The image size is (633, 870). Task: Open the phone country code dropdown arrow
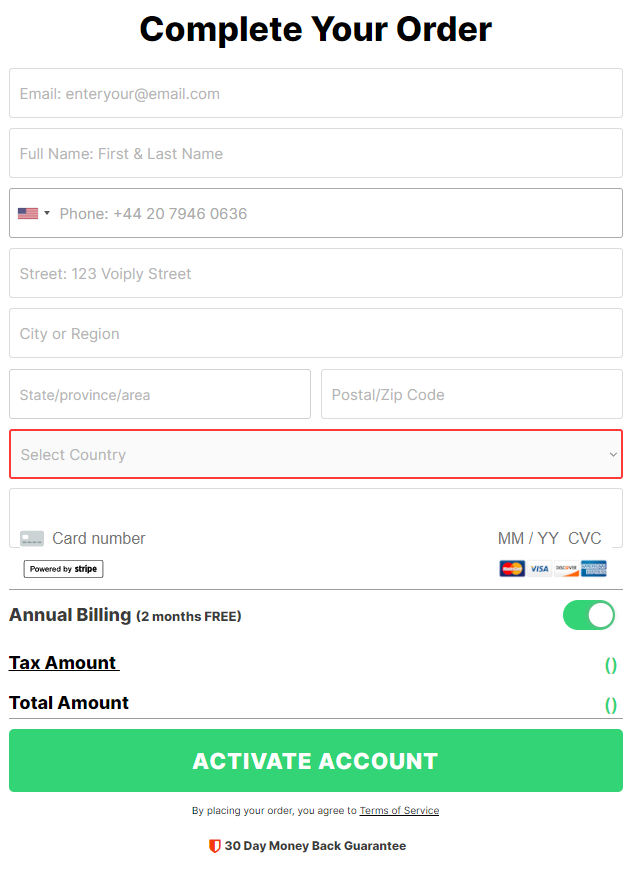[x=47, y=213]
